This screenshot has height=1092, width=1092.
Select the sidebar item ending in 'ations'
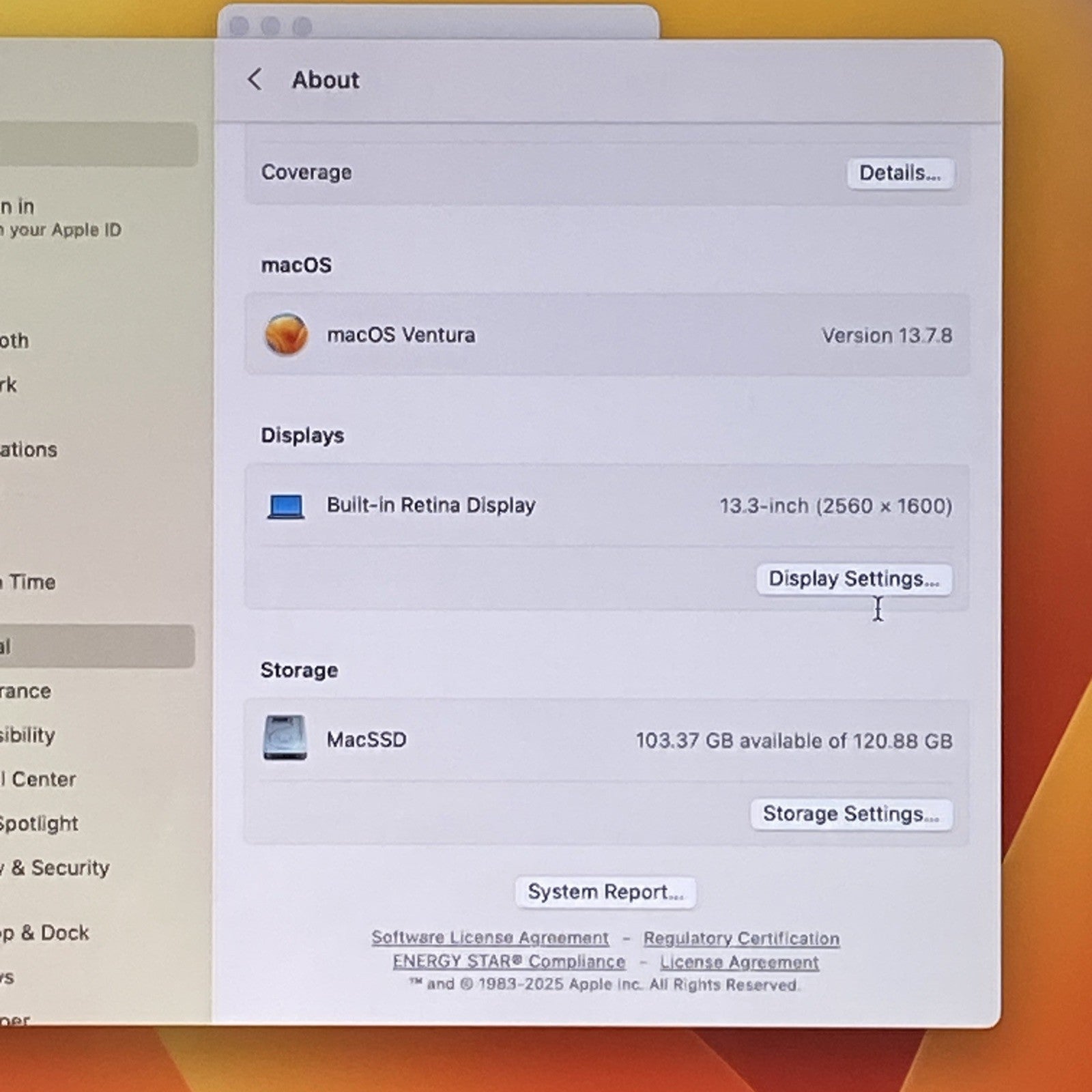click(x=29, y=449)
